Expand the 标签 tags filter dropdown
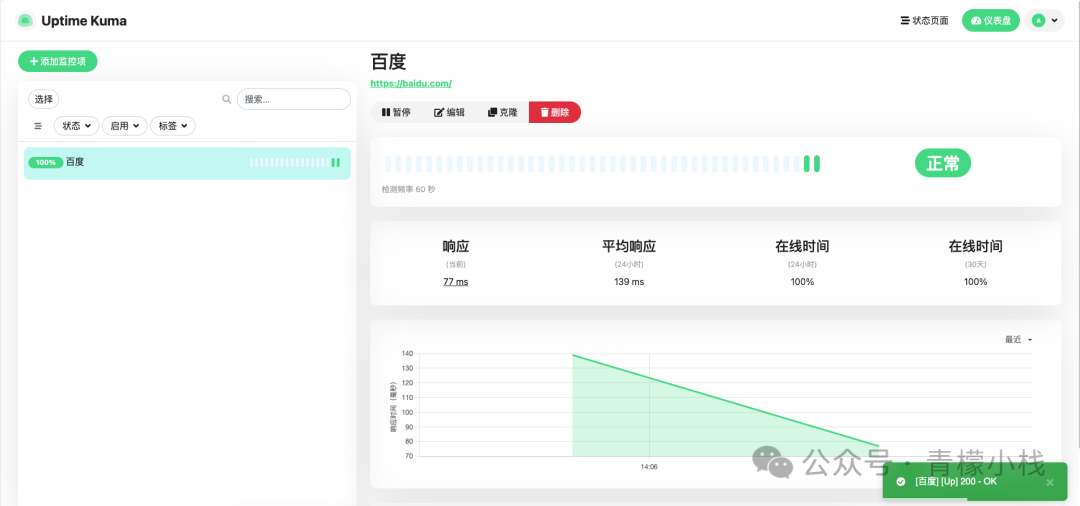 click(173, 126)
